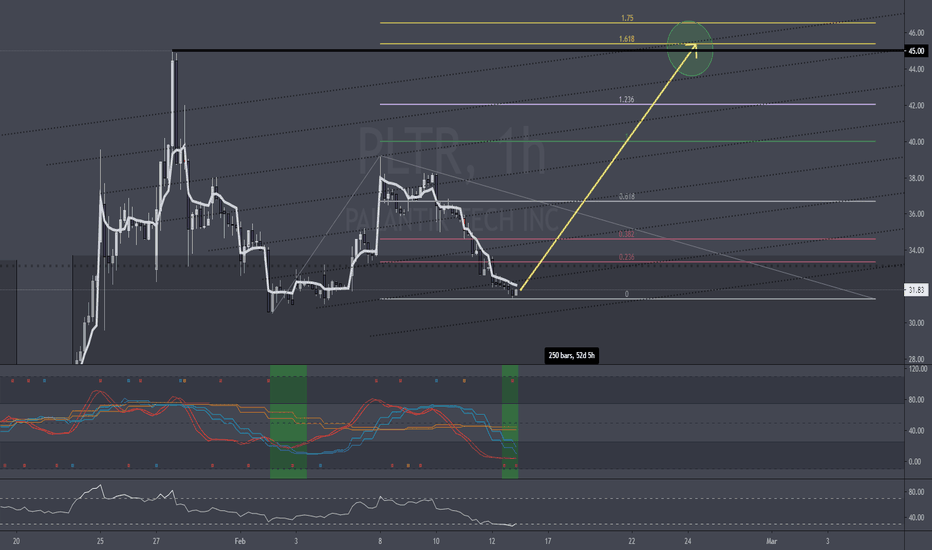Click the 45.00 black price label
The image size is (932, 550).
coord(915,51)
